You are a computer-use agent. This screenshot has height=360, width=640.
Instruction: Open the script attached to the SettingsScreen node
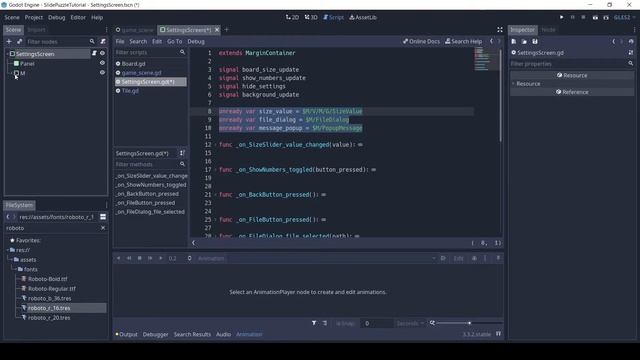(x=94, y=53)
